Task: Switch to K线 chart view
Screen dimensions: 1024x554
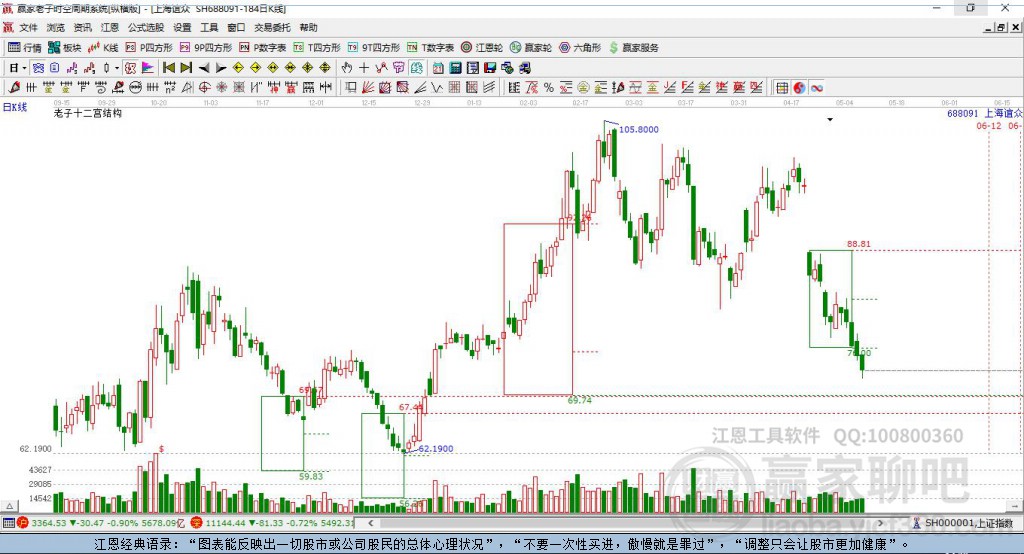Action: coord(103,48)
